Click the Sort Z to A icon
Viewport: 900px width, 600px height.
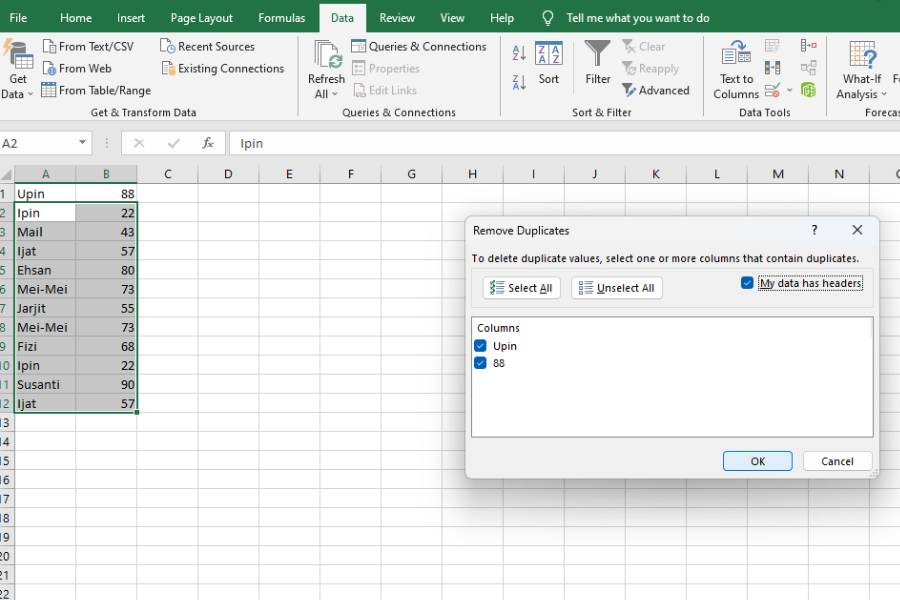(519, 83)
